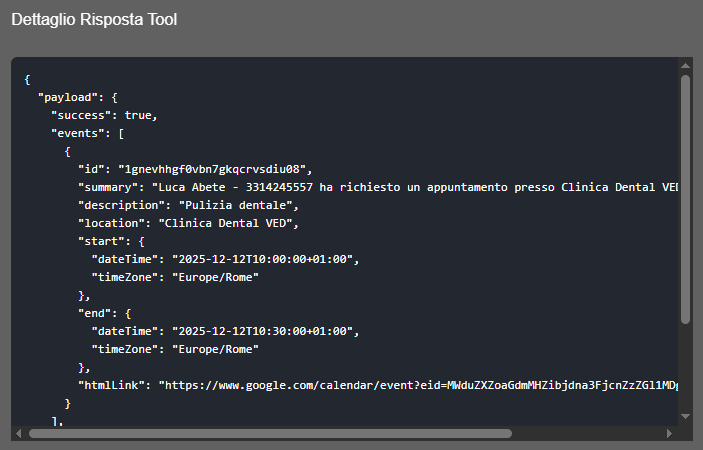The image size is (703, 450).
Task: Click the "payload" key in the JSON
Action: pos(70,97)
